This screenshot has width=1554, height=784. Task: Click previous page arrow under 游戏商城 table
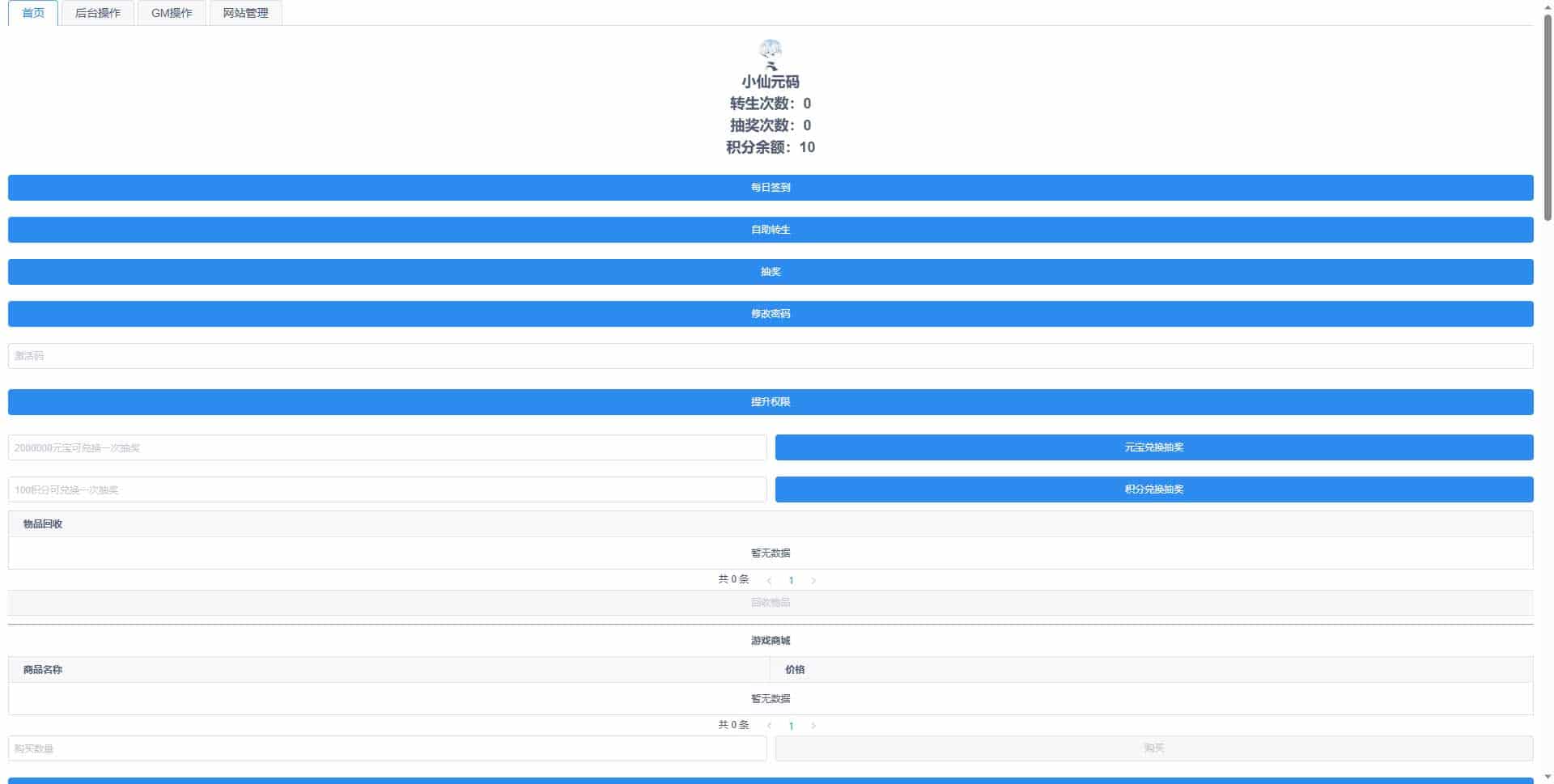(769, 726)
